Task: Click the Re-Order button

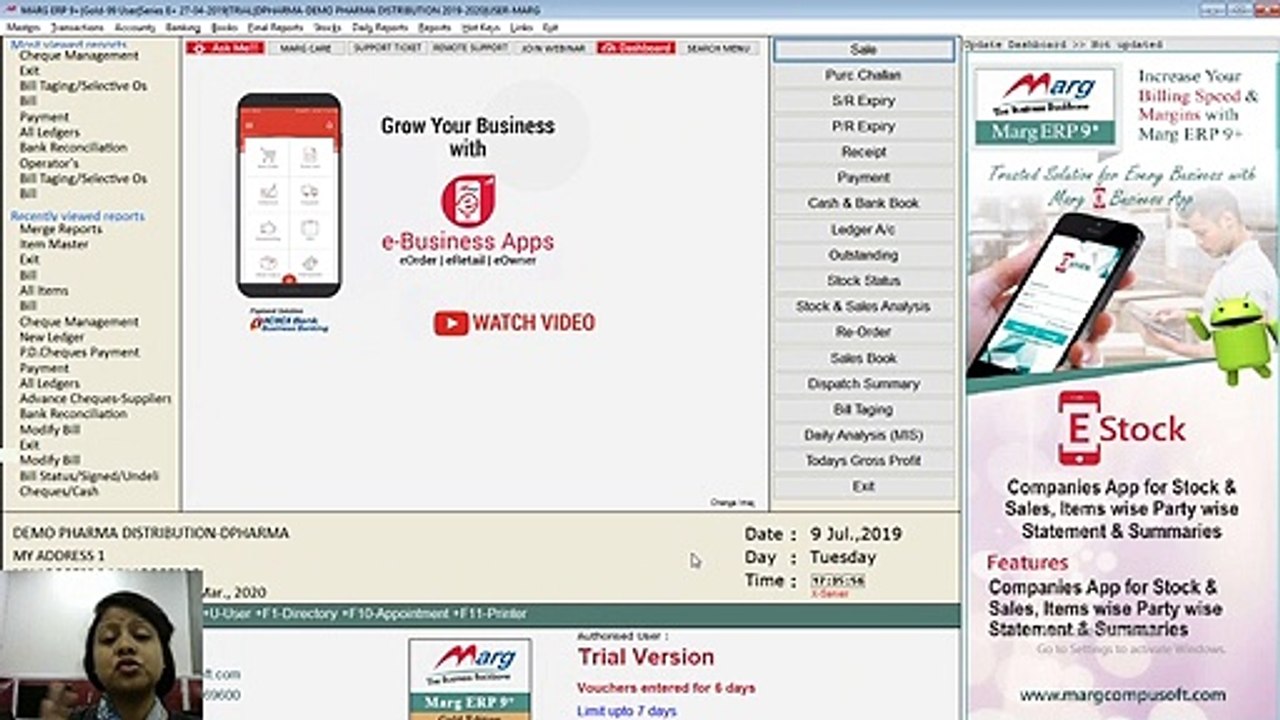Action: pyautogui.click(x=864, y=332)
